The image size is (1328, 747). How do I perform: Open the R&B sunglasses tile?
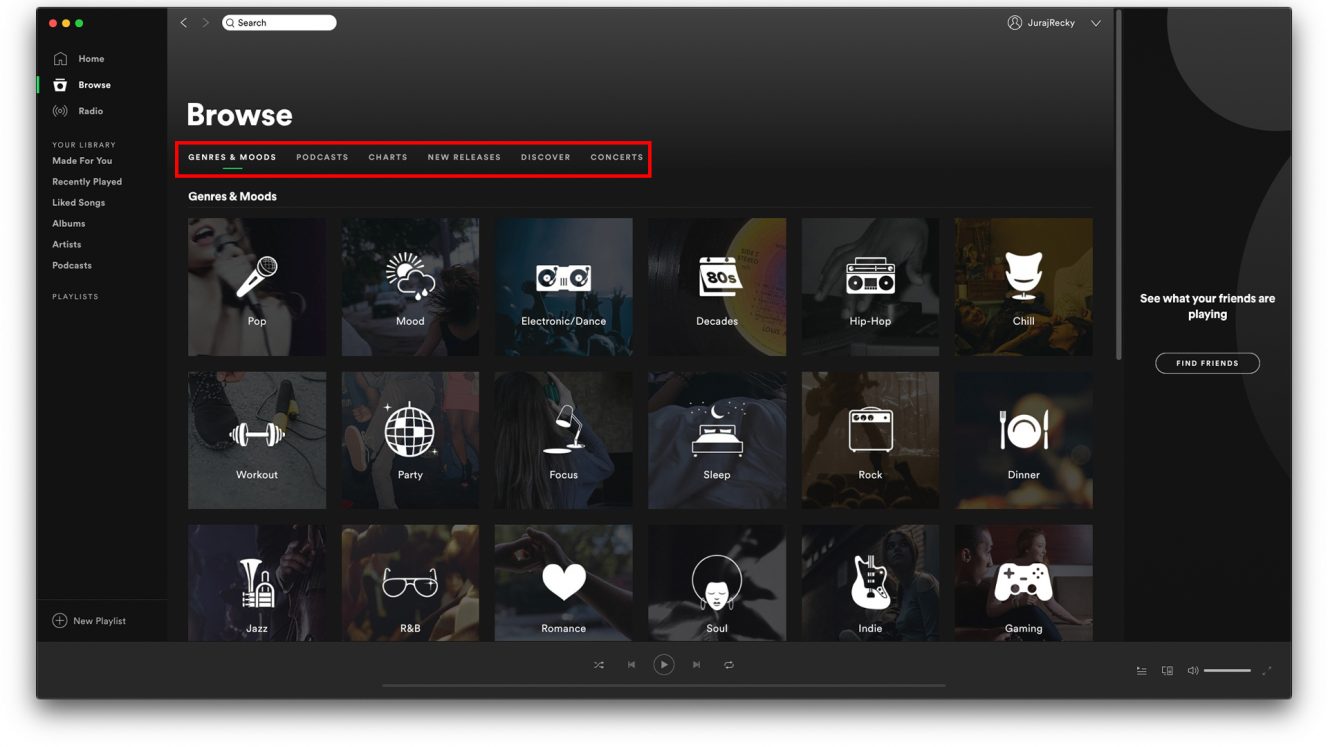click(410, 583)
